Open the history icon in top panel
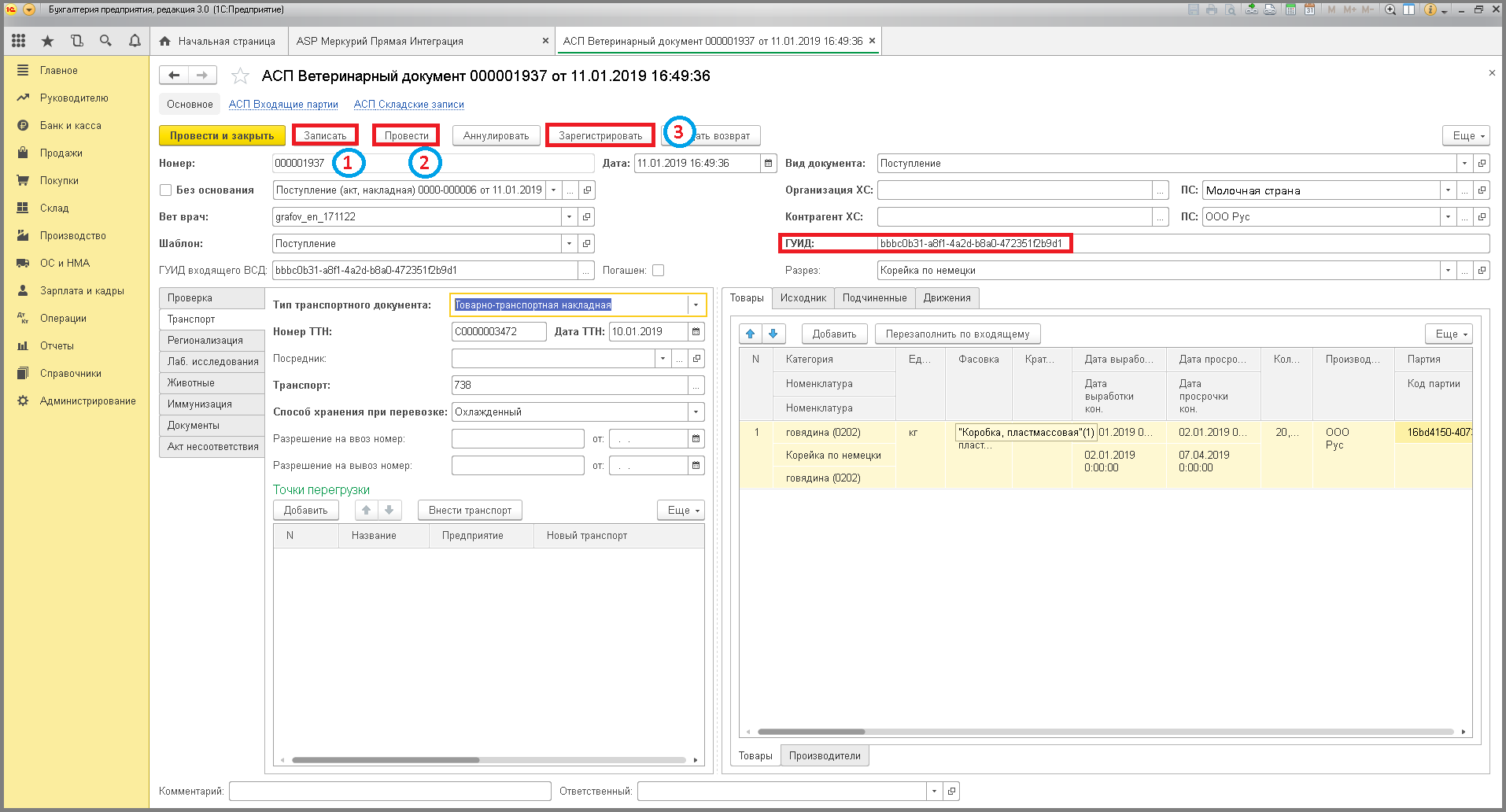This screenshot has height=812, width=1506. tap(76, 41)
